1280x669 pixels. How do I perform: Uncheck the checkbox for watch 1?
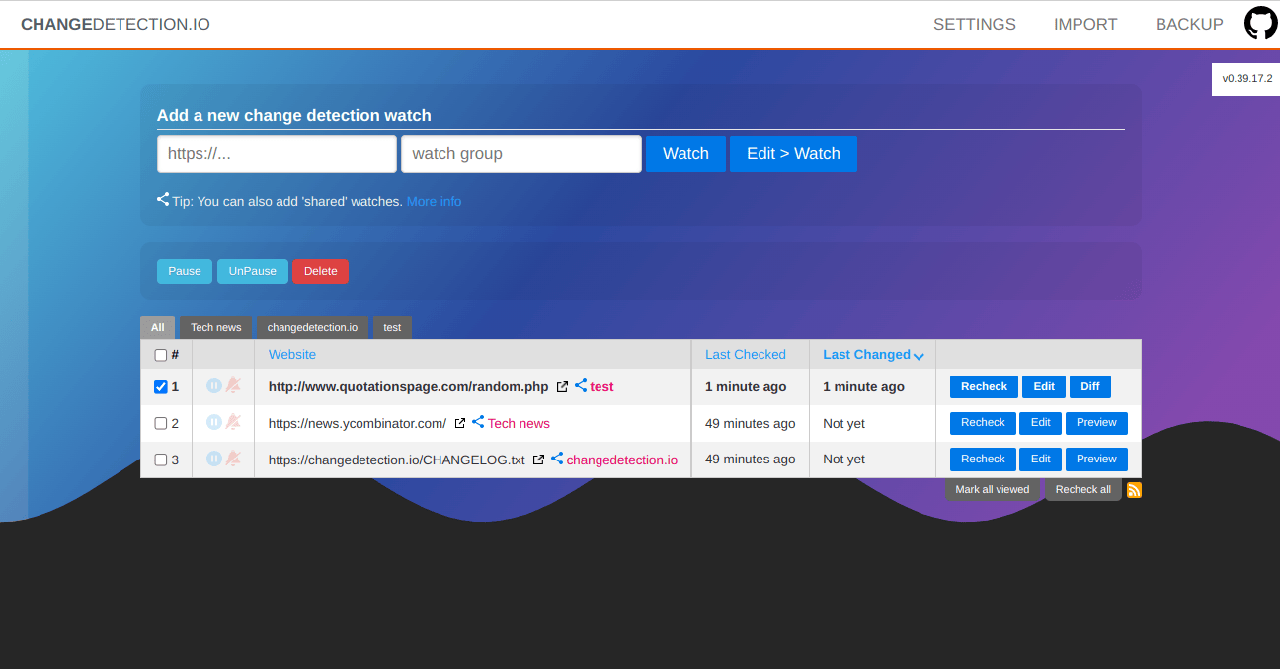[161, 387]
